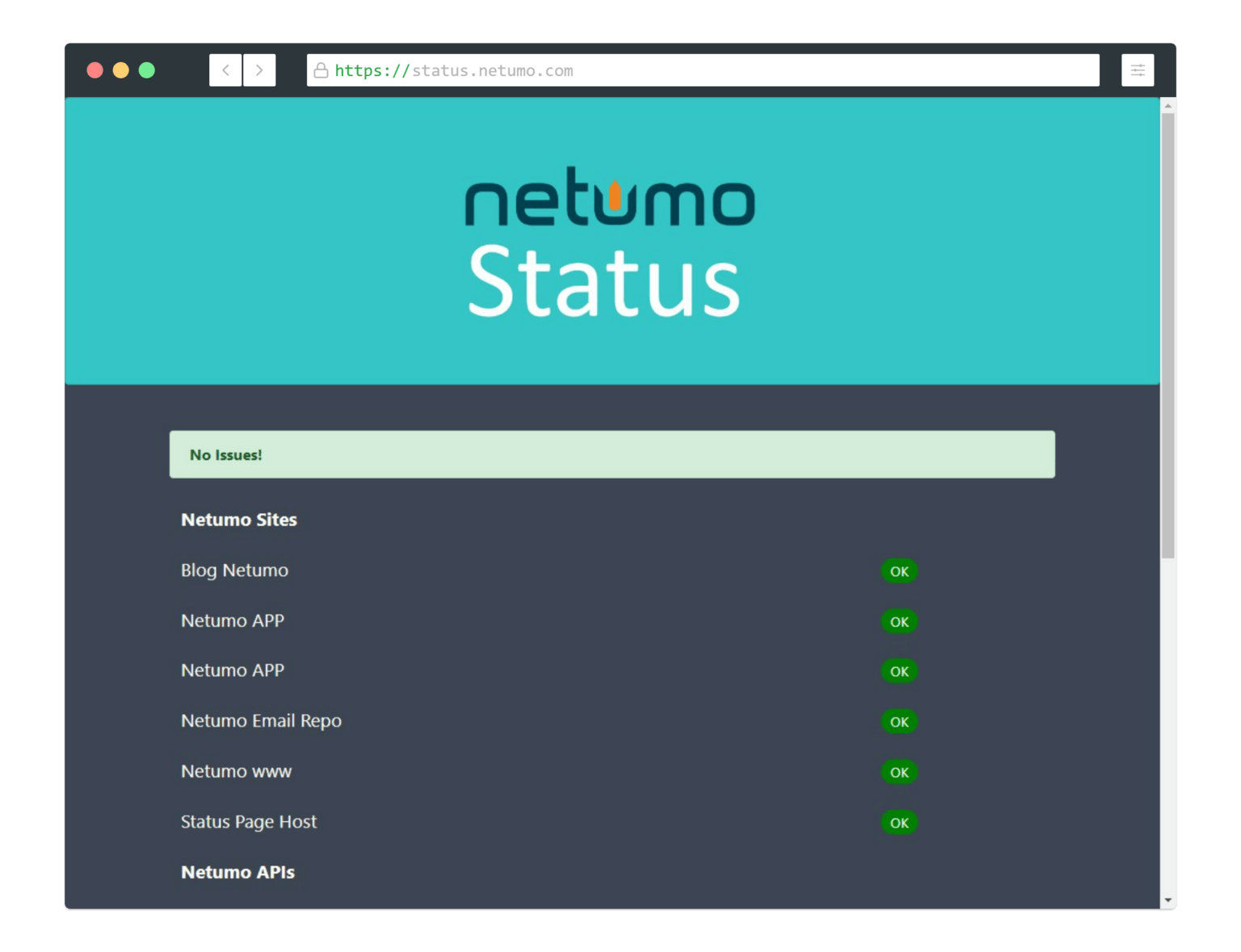This screenshot has width=1241, height=952.
Task: Click the red traffic light dot
Action: point(95,70)
